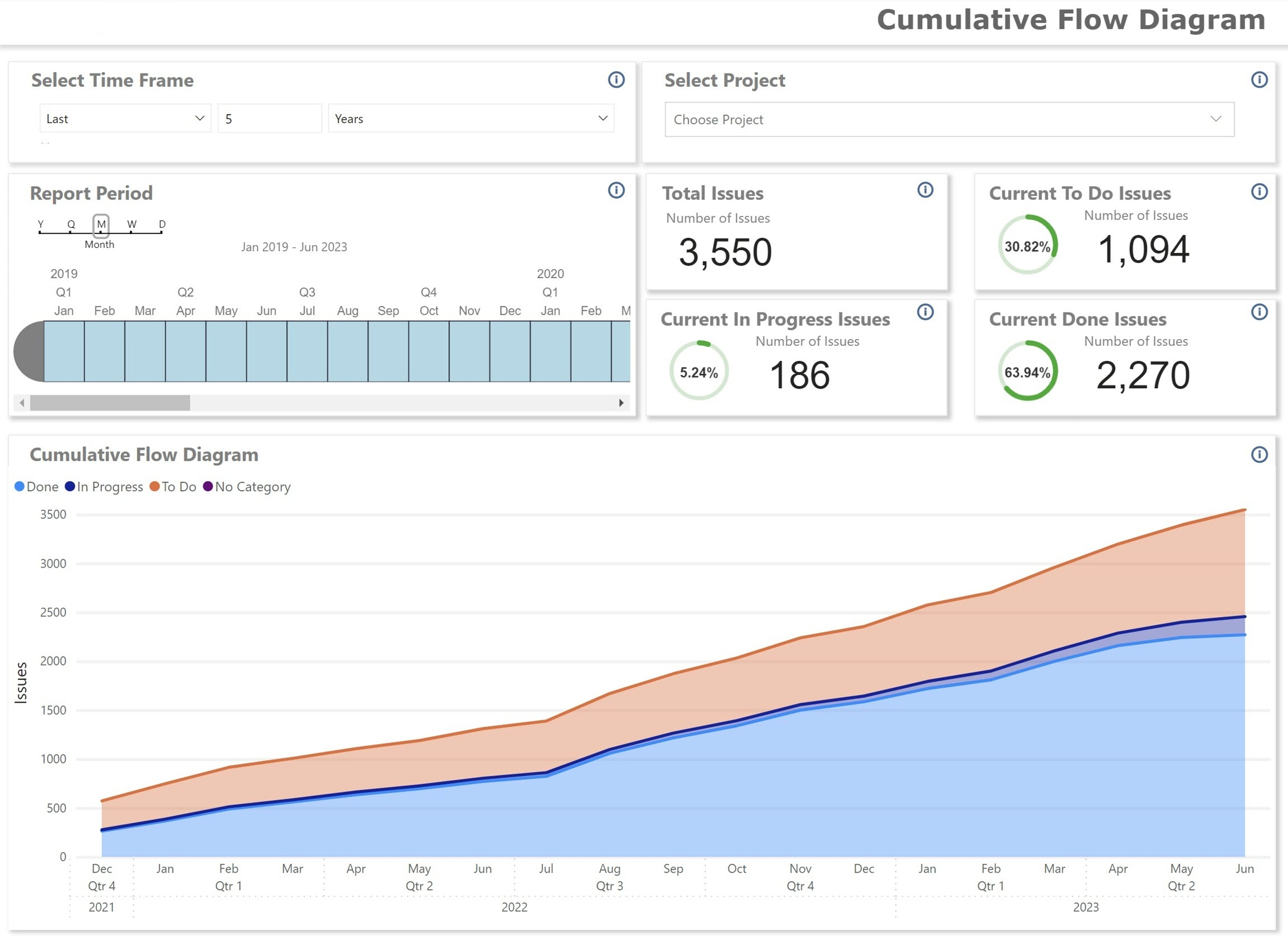Click the info icon in Select Time Frame
The height and width of the screenshot is (949, 1288).
pos(616,80)
